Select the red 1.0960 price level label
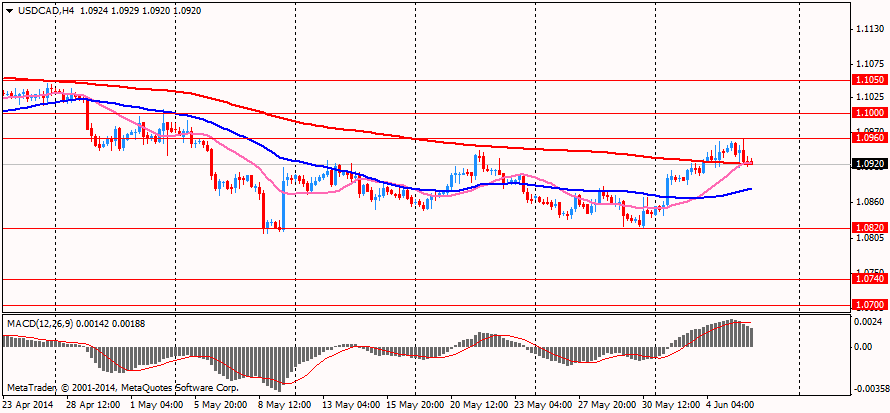The height and width of the screenshot is (413, 890). coord(869,138)
